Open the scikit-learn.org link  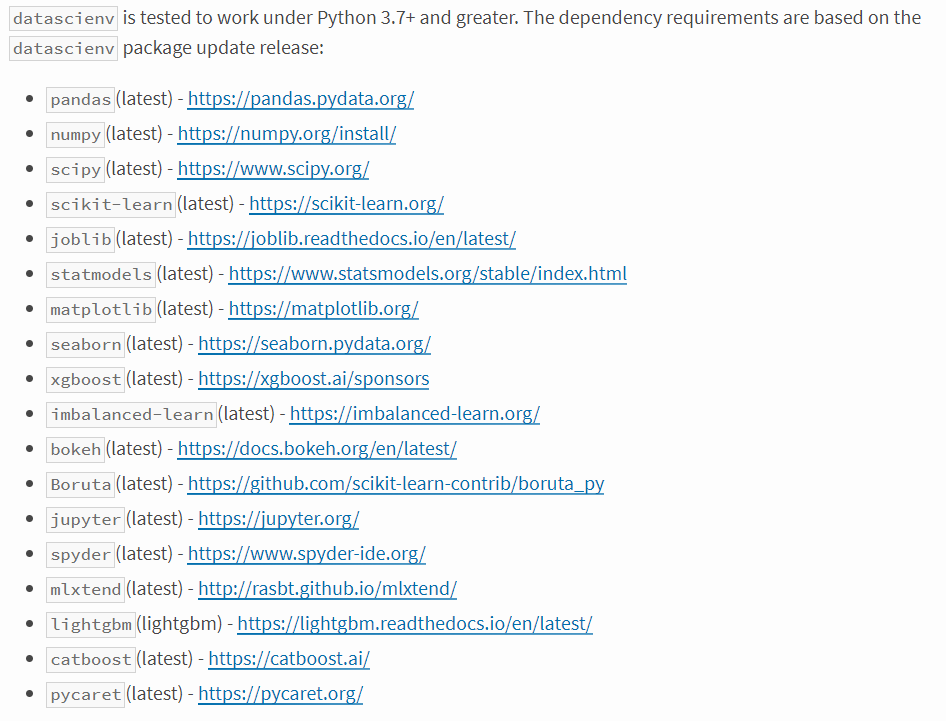click(x=346, y=204)
